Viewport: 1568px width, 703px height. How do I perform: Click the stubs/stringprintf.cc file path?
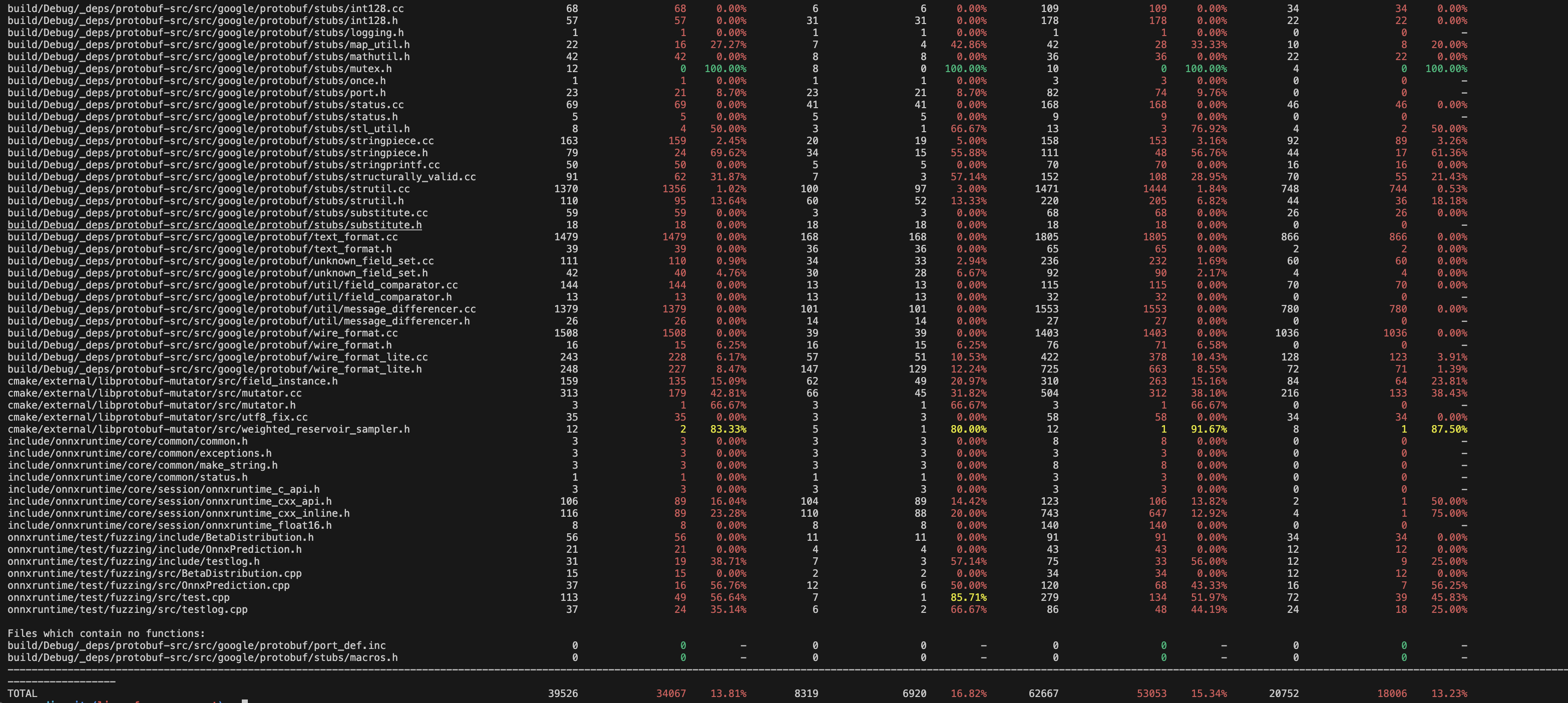coord(223,165)
